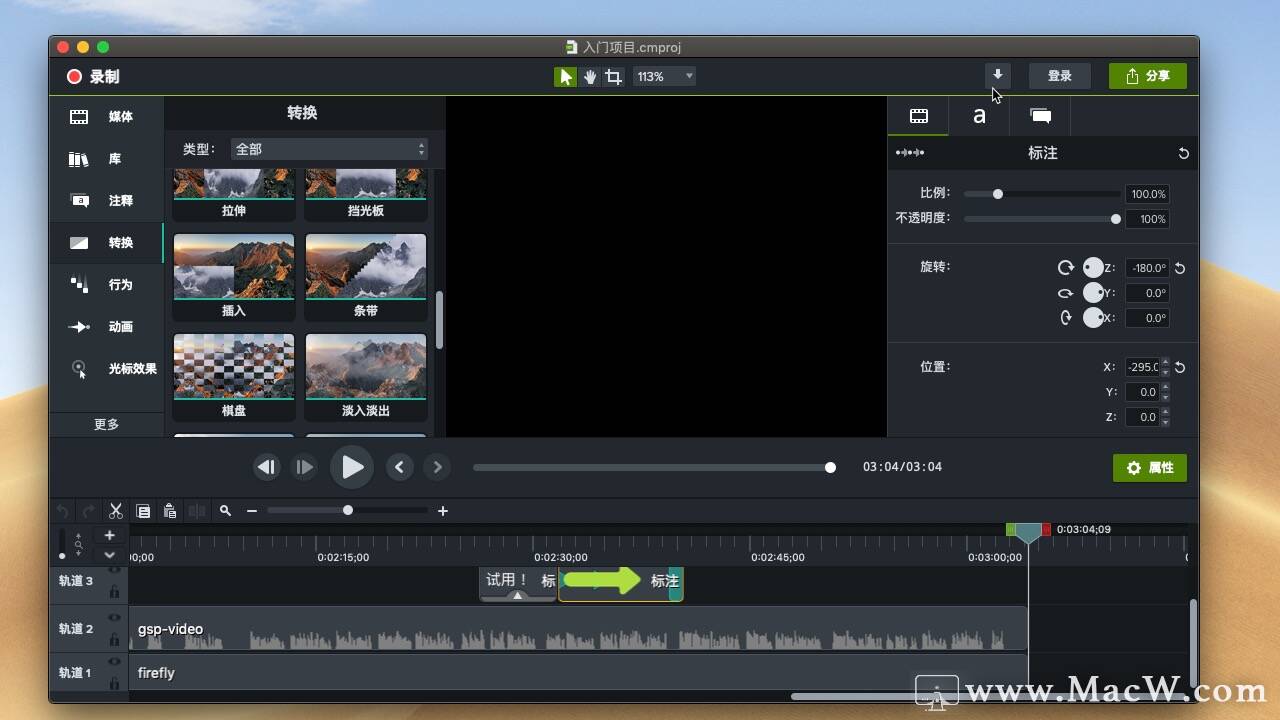Open the 类型 全部 dropdown
This screenshot has height=720, width=1280.
[329, 149]
